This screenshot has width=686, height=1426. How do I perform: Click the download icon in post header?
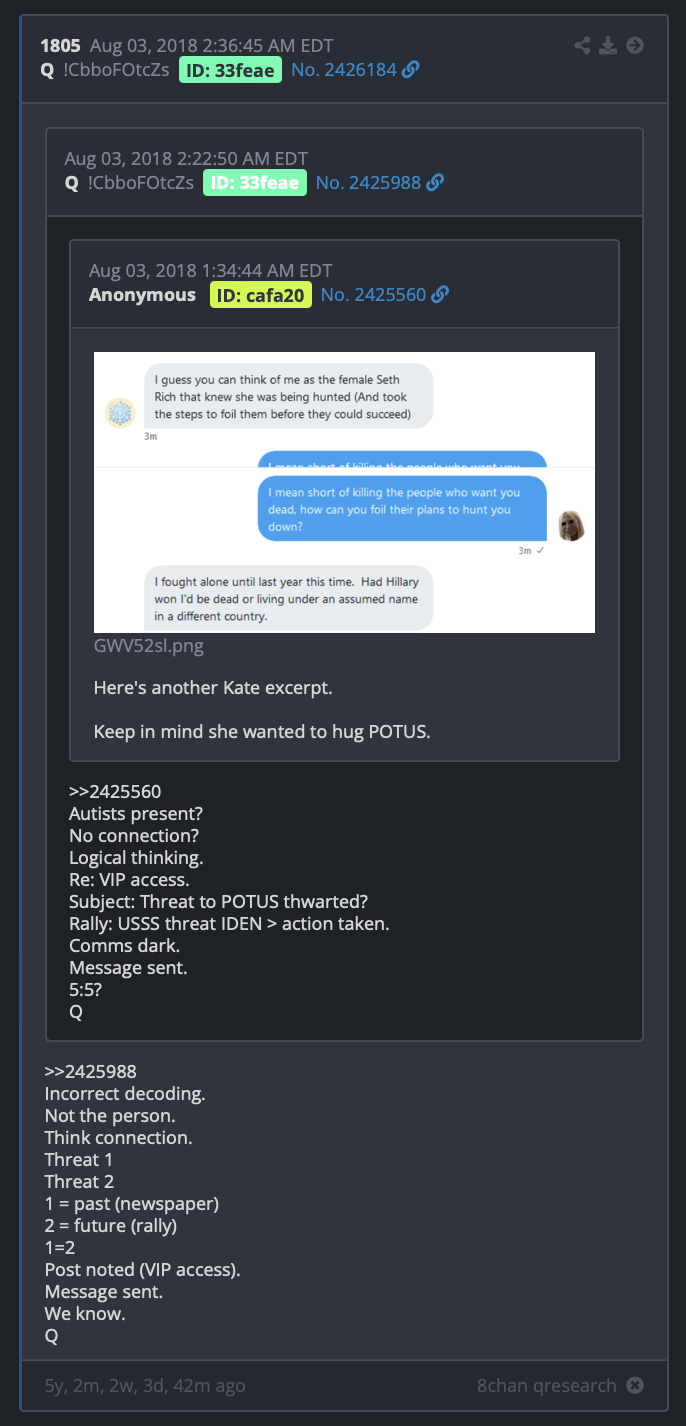(608, 45)
